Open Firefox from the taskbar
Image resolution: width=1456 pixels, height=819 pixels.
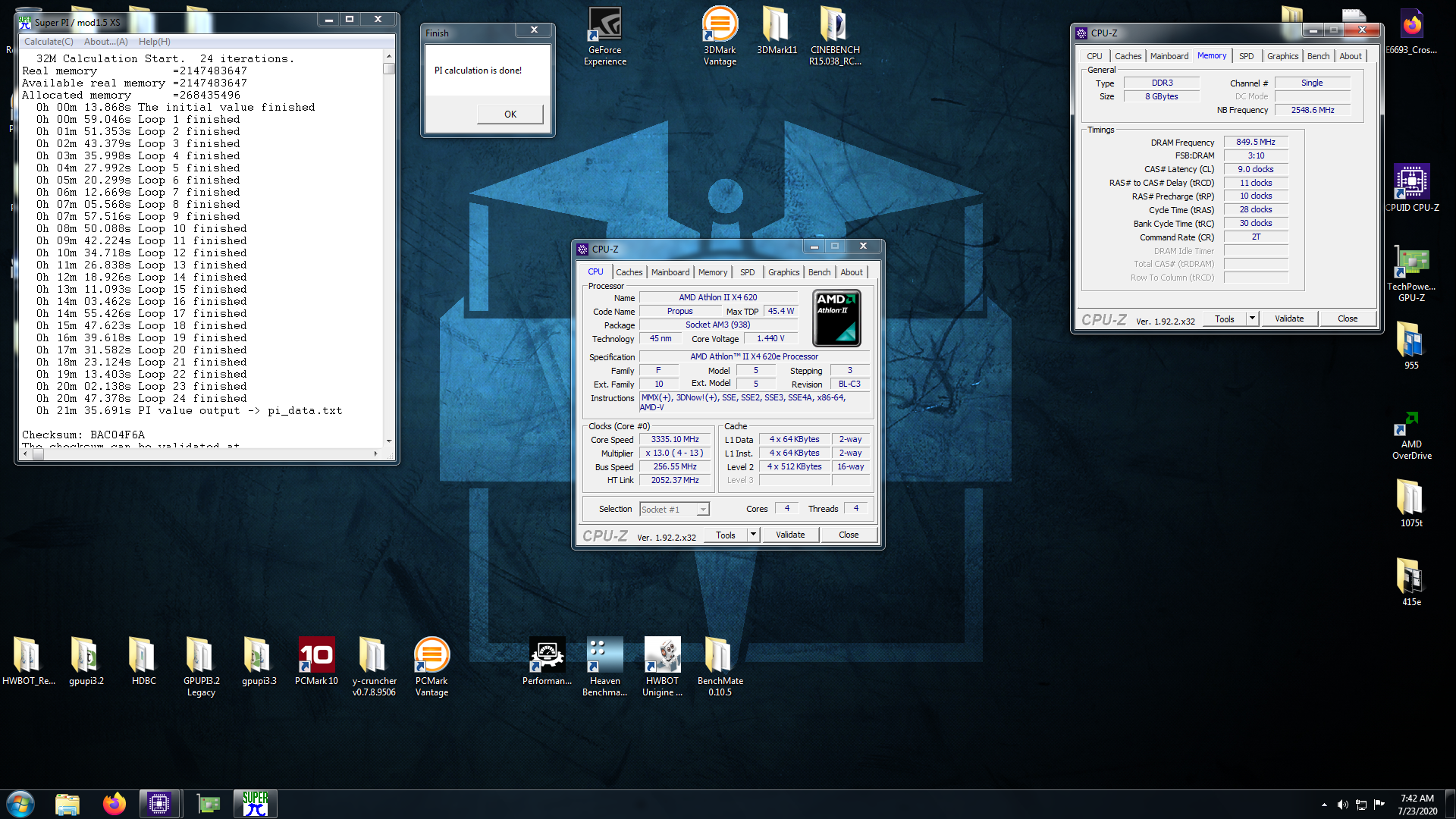(x=115, y=804)
